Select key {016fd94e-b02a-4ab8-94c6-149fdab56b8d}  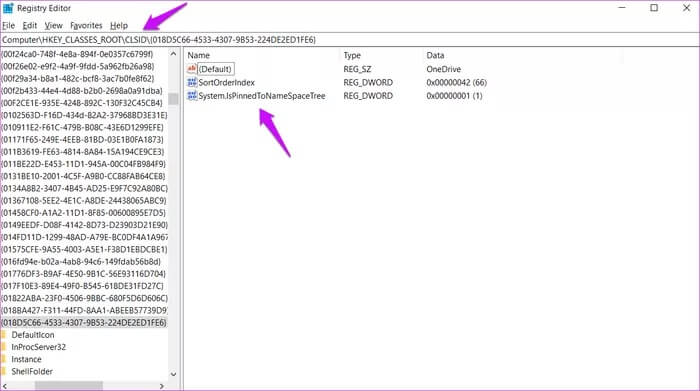[81, 262]
